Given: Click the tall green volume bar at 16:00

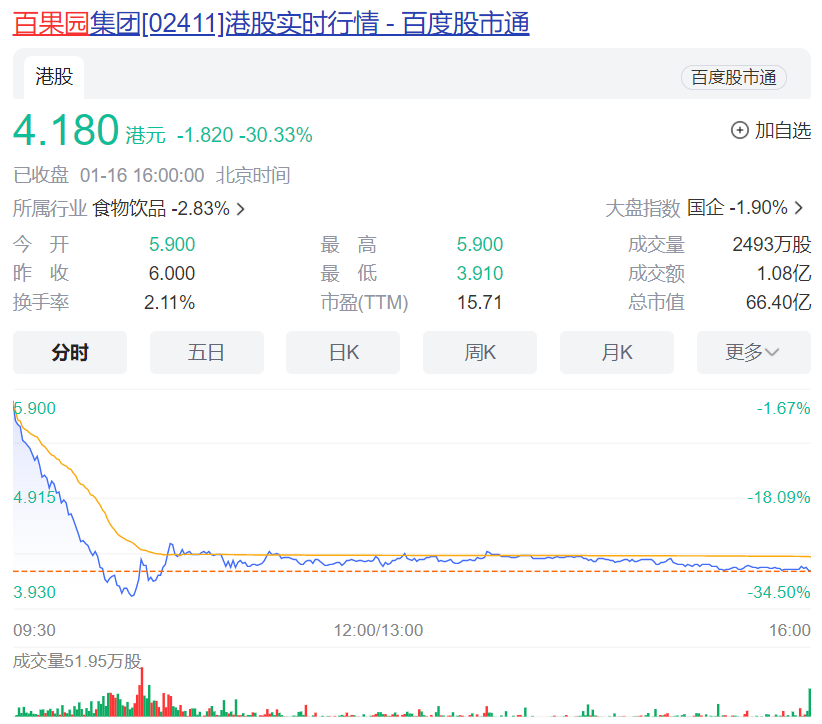Looking at the screenshot, I should (808, 702).
